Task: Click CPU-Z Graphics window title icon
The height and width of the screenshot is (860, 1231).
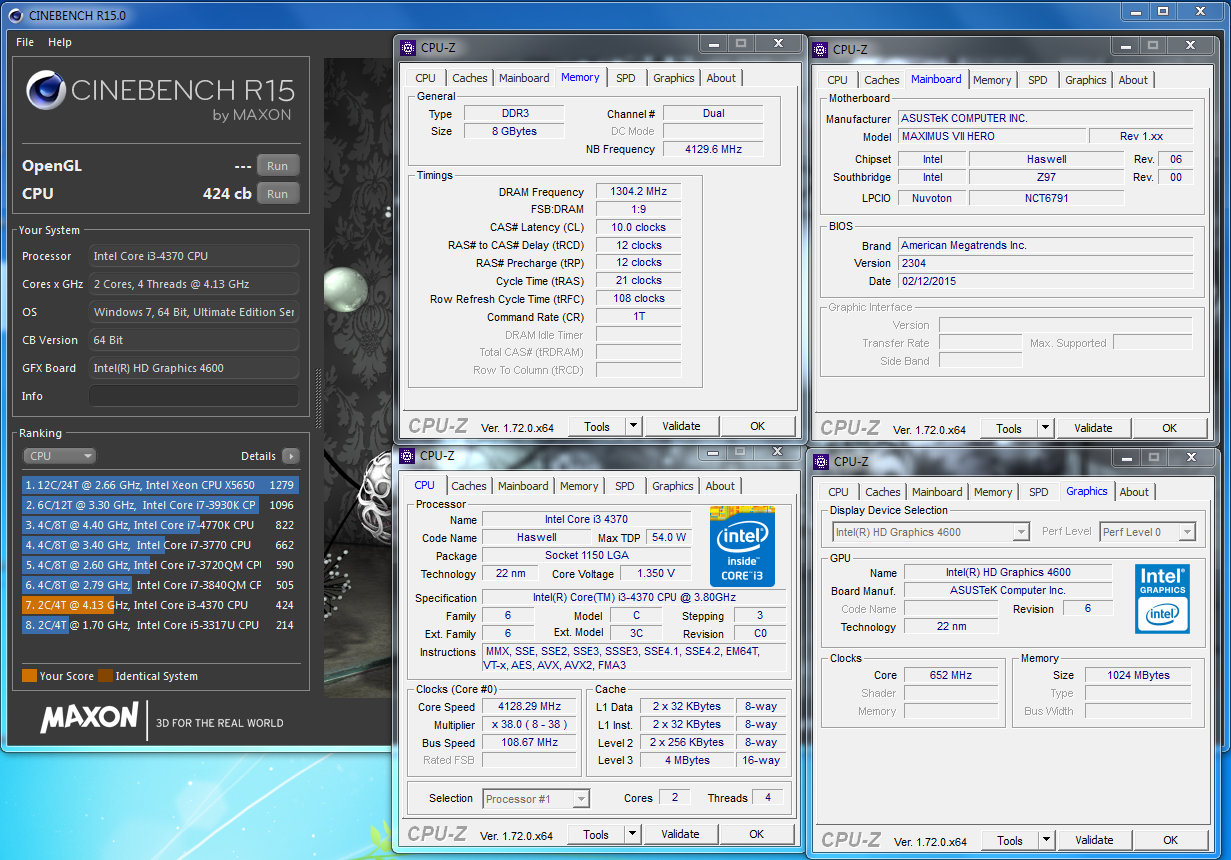Action: (x=821, y=461)
